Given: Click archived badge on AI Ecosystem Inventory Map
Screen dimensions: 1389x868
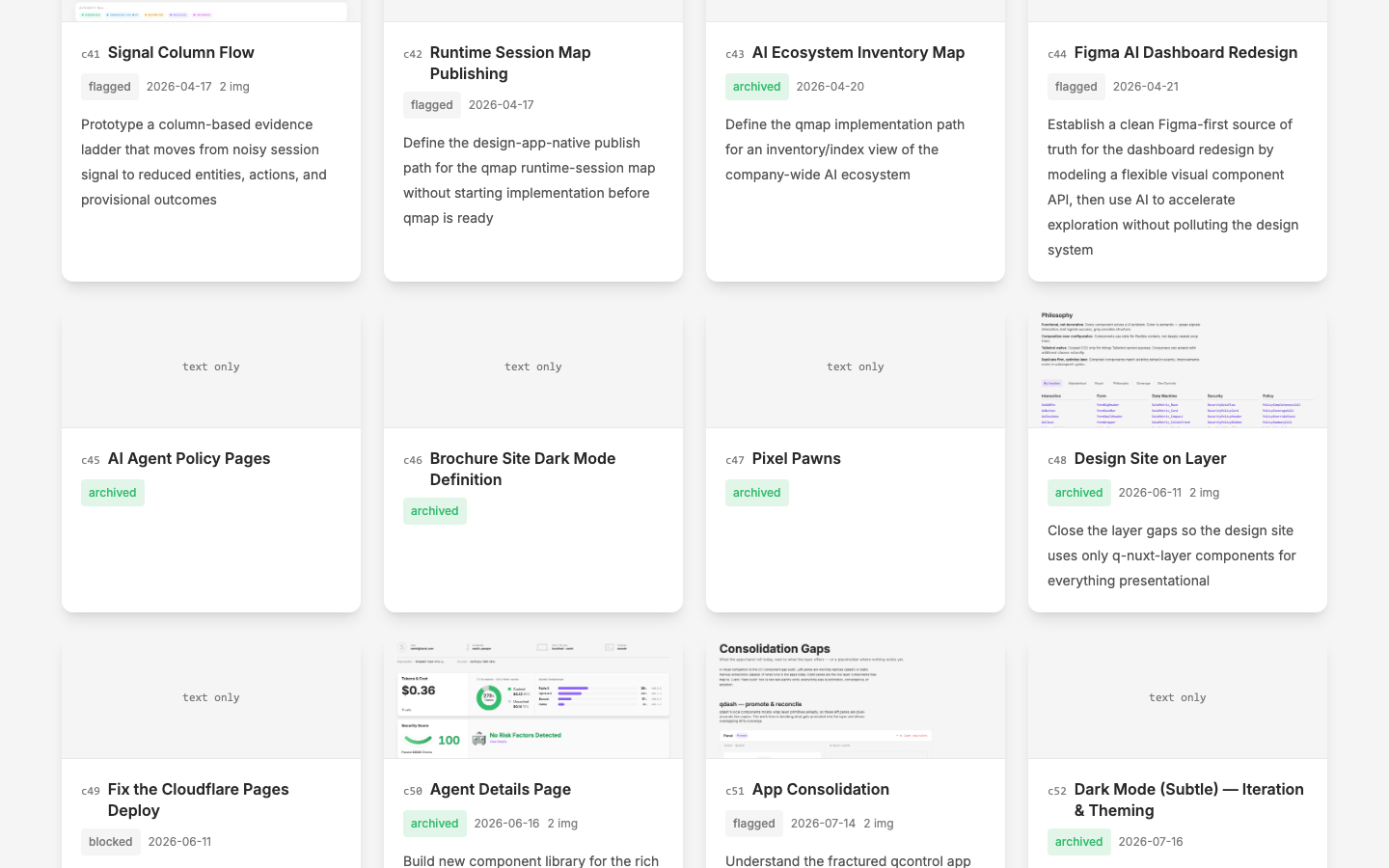Looking at the screenshot, I should (x=757, y=87).
